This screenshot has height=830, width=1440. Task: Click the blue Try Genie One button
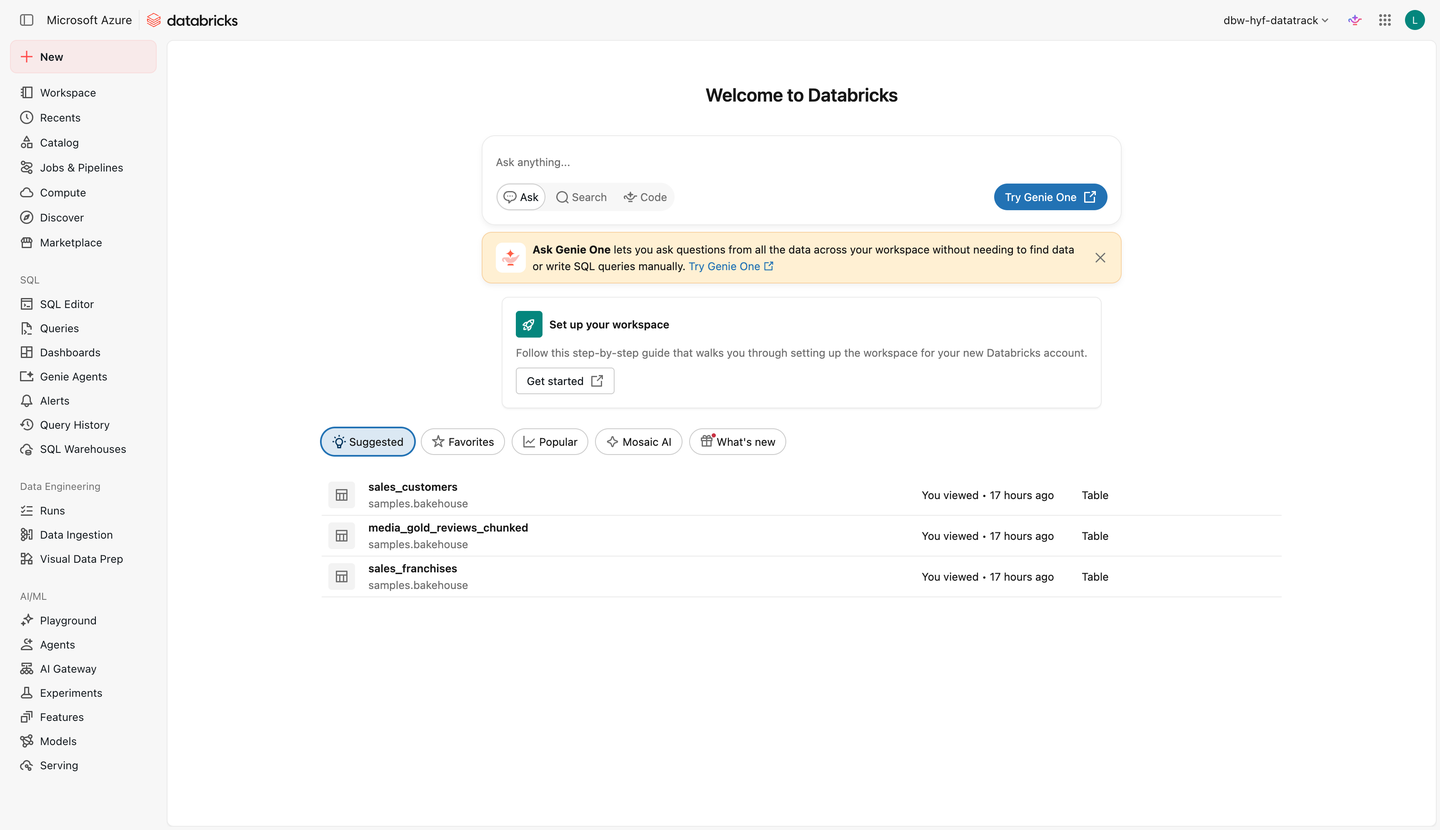pos(1050,197)
